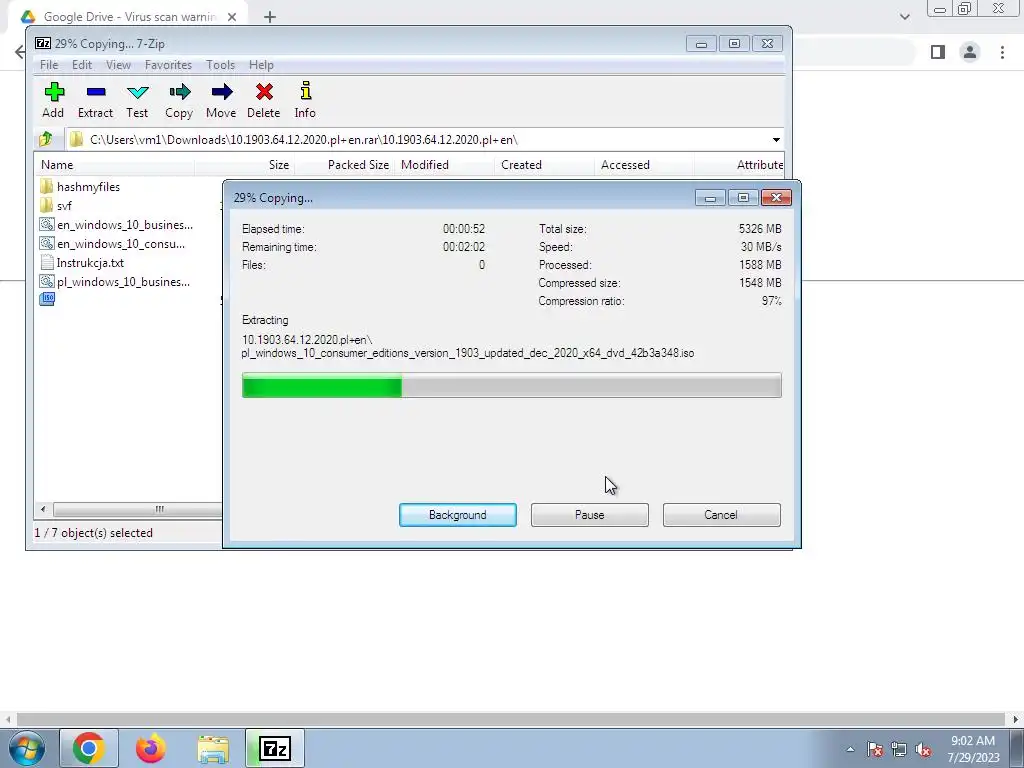The height and width of the screenshot is (768, 1024).
Task: Open the Help menu
Action: tap(261, 65)
